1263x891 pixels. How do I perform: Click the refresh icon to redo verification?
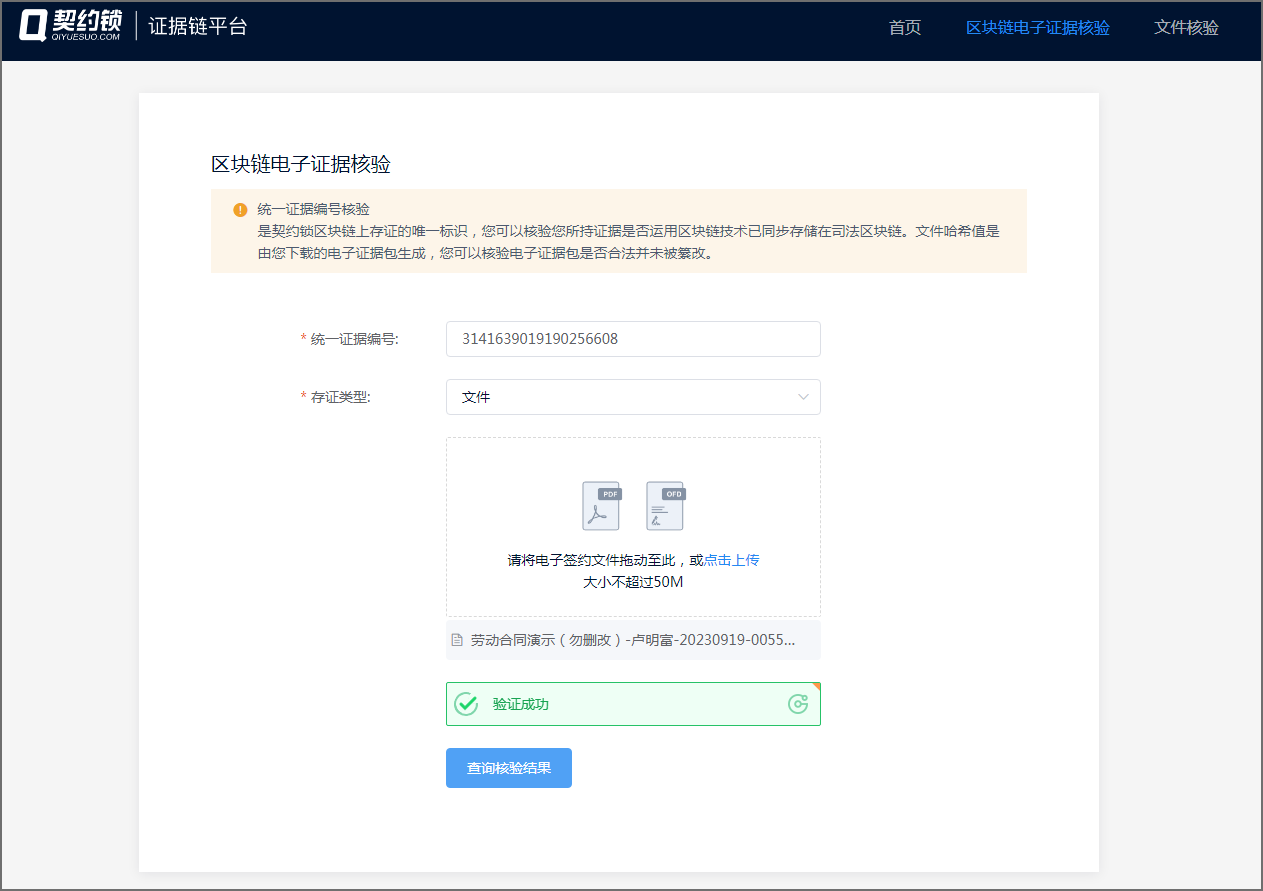pos(797,703)
